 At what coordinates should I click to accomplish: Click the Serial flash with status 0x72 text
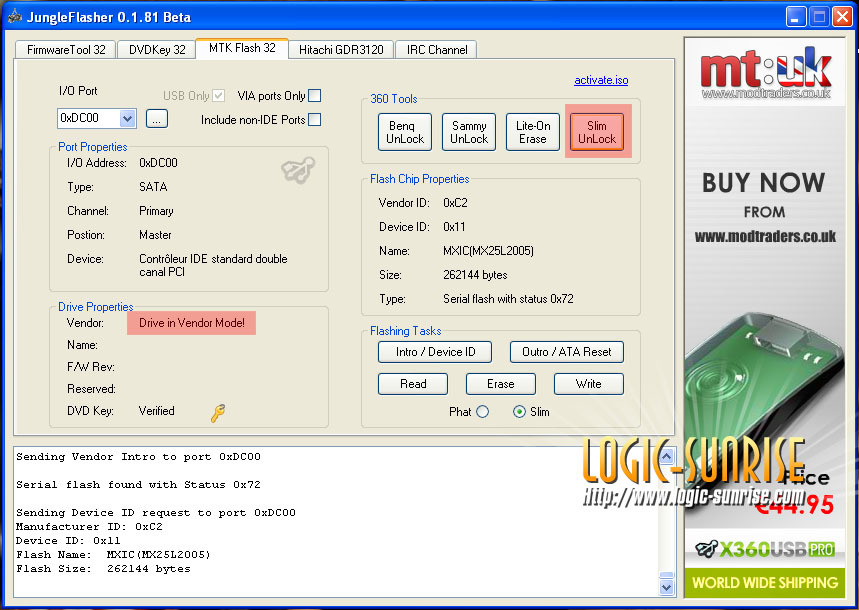pyautogui.click(x=508, y=299)
